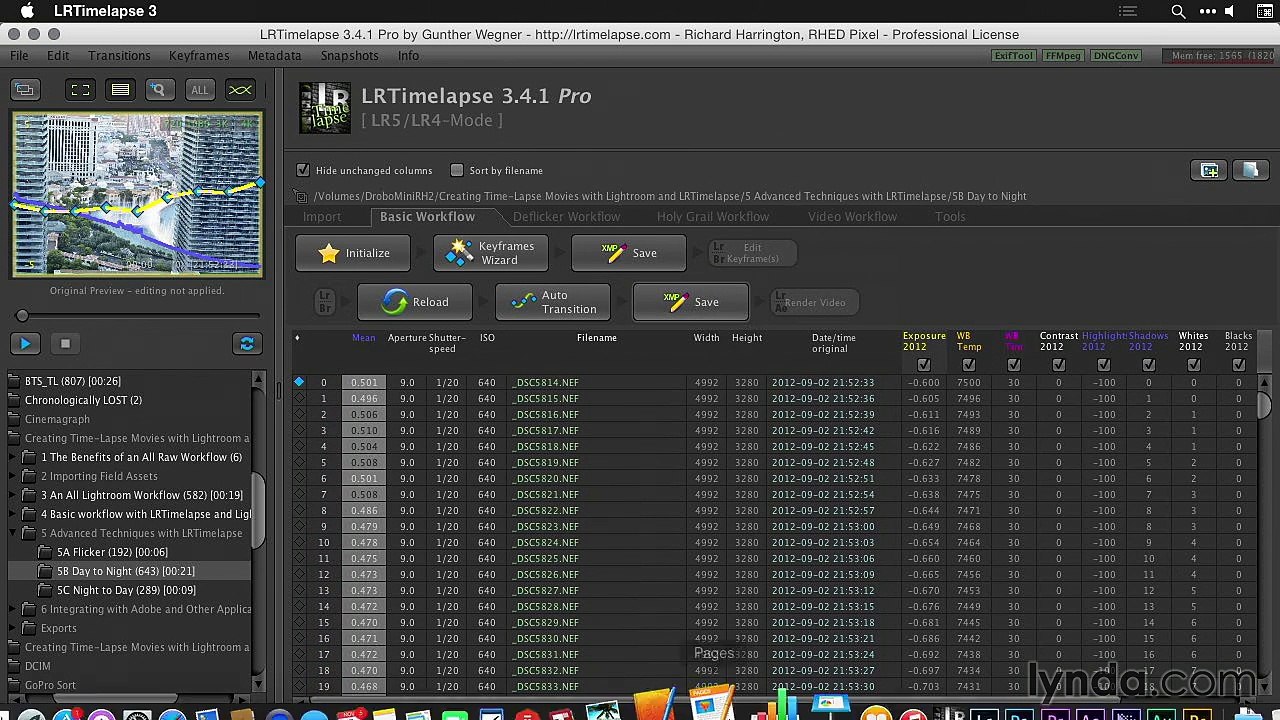Toggle the WB Tint column checkbox
Viewport: 1280px width, 720px height.
coord(1014,365)
